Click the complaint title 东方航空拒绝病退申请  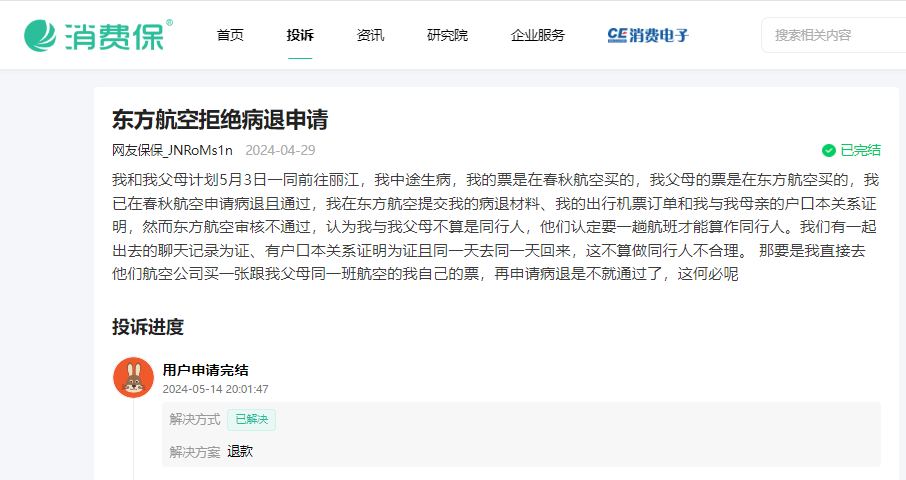(x=220, y=120)
